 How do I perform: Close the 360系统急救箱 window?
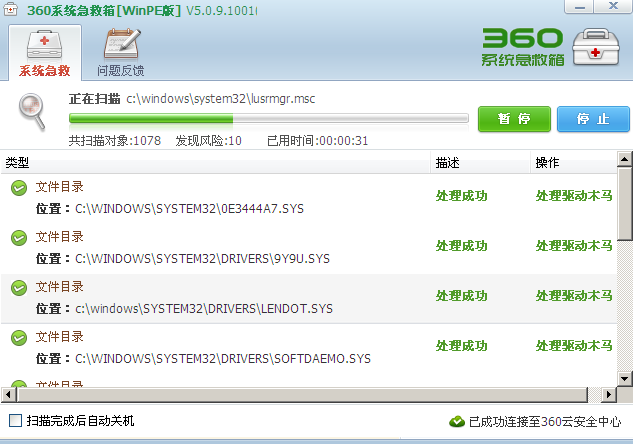pyautogui.click(x=613, y=7)
